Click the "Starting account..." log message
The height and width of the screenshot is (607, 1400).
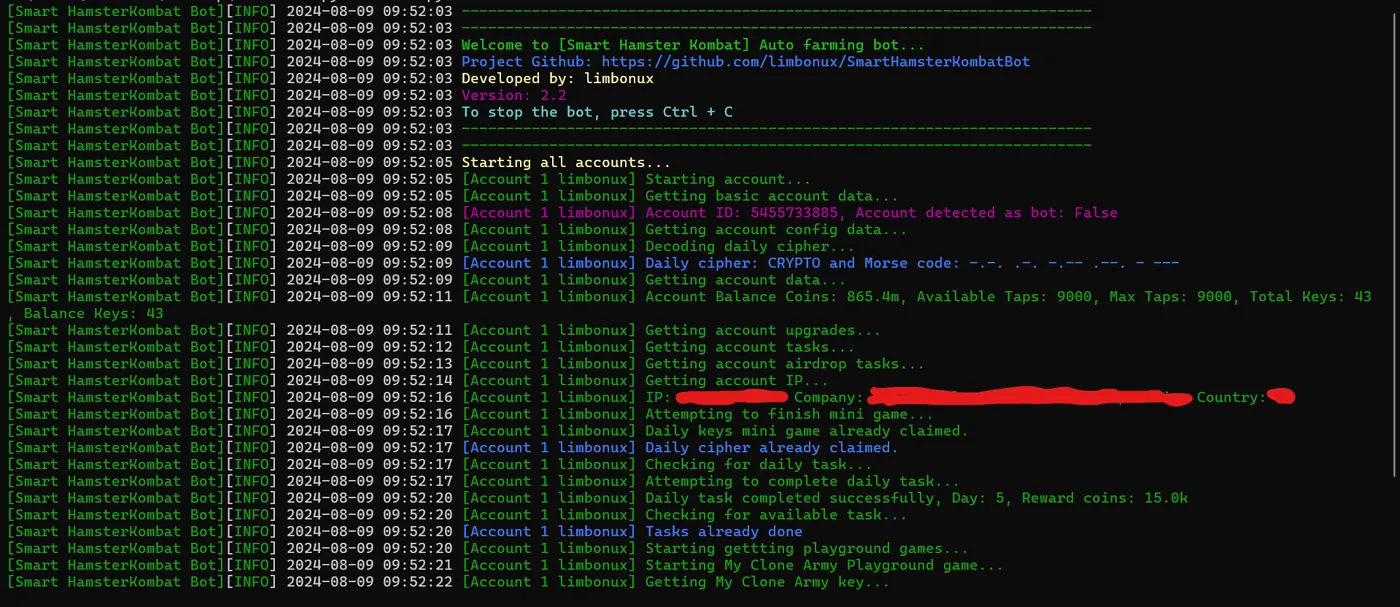pos(729,179)
